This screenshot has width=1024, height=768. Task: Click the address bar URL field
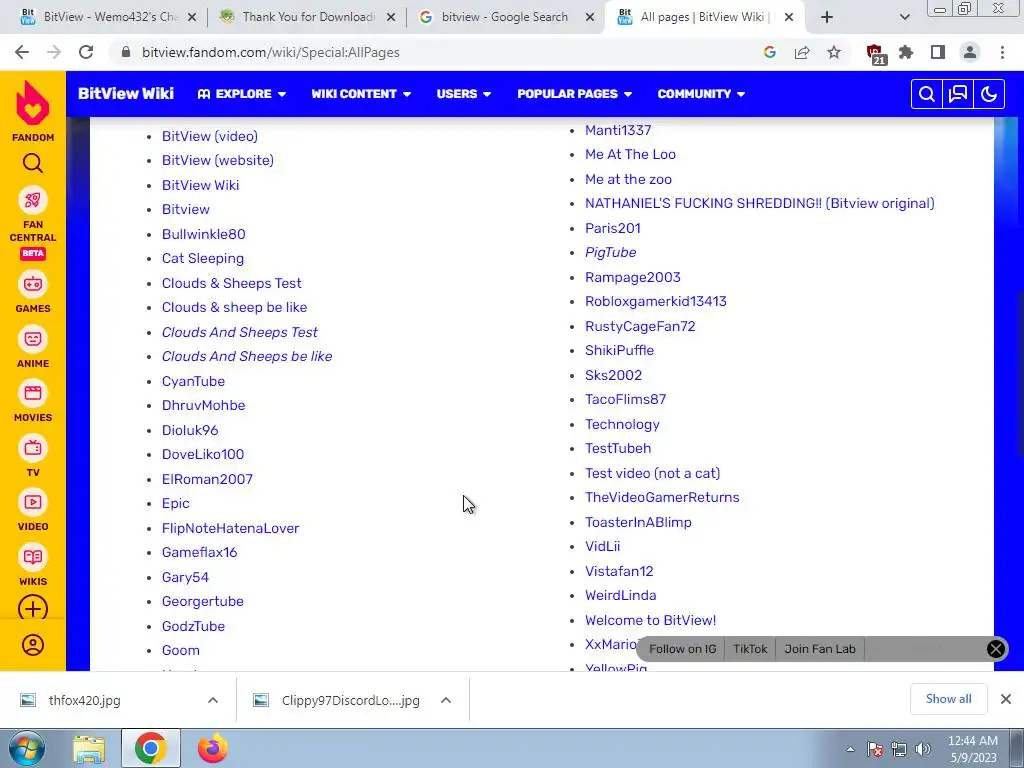438,52
